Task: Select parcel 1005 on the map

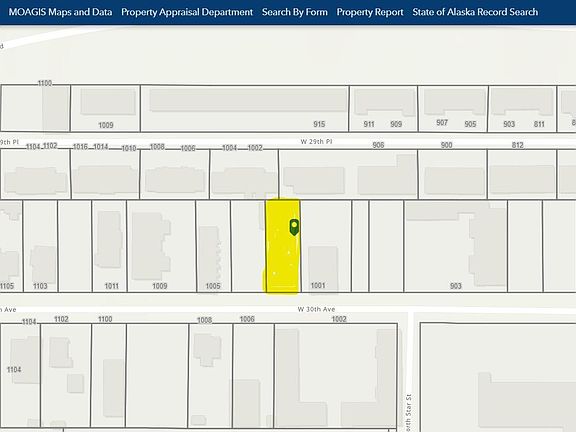Action: (213, 246)
